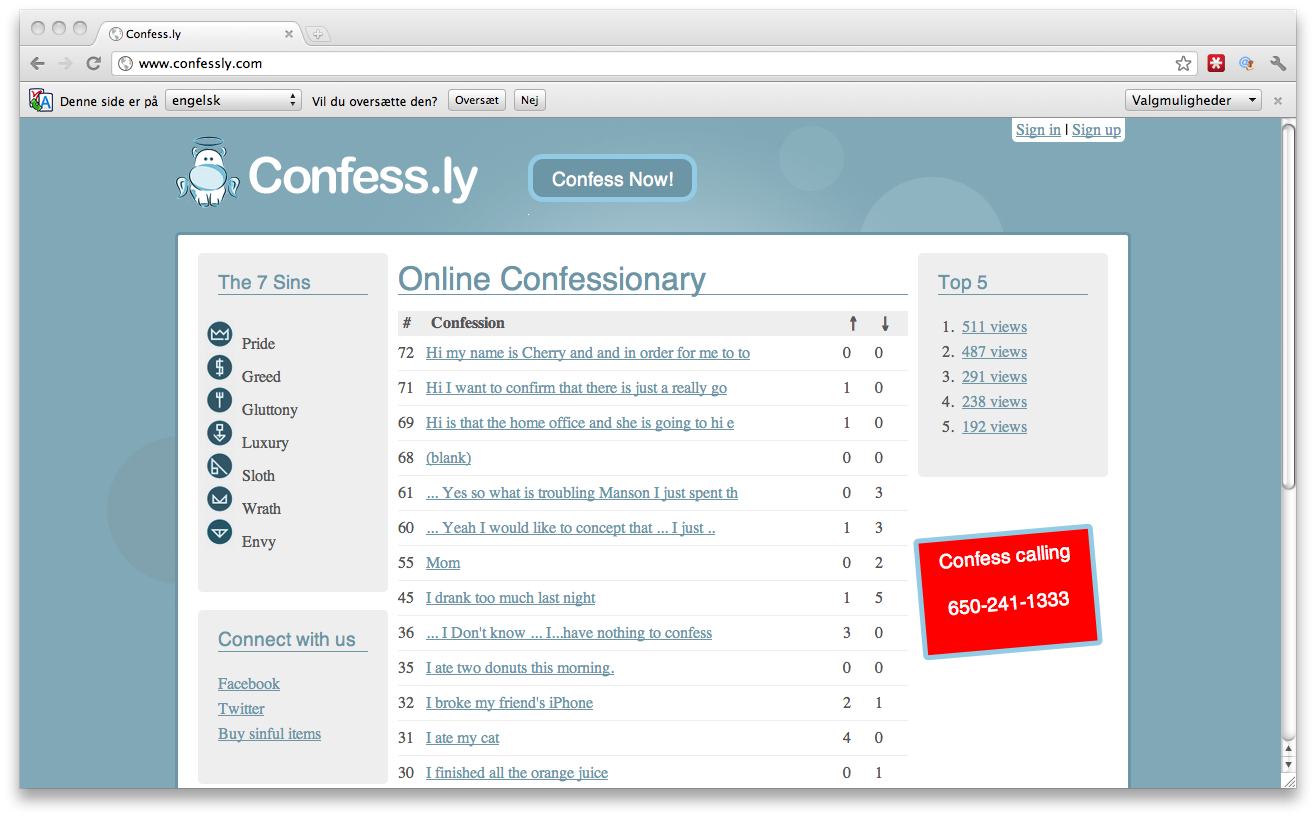
Task: Open 'I ate my cat' confession
Action: 462,738
